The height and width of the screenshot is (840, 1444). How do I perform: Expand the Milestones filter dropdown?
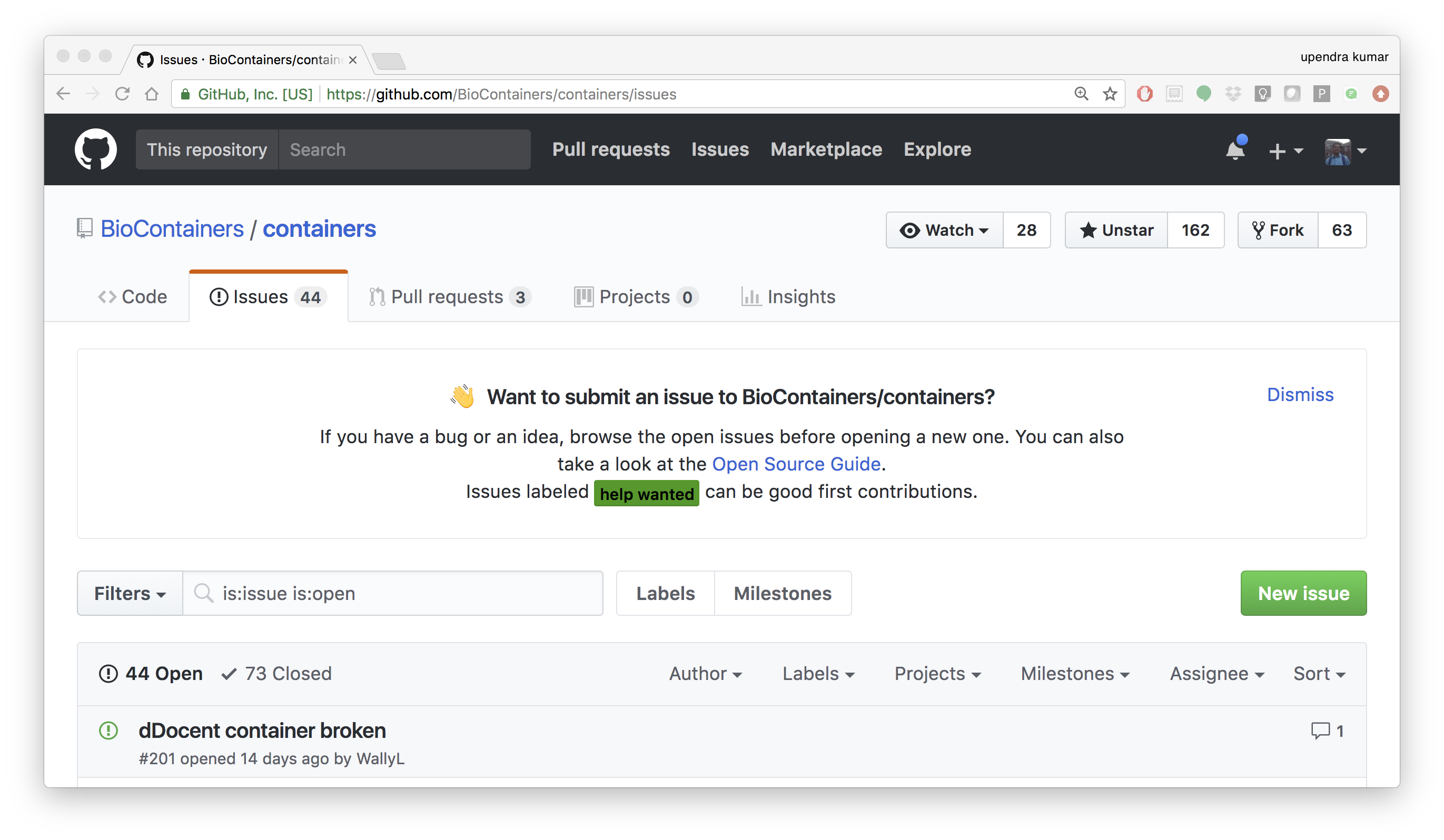pyautogui.click(x=1074, y=674)
